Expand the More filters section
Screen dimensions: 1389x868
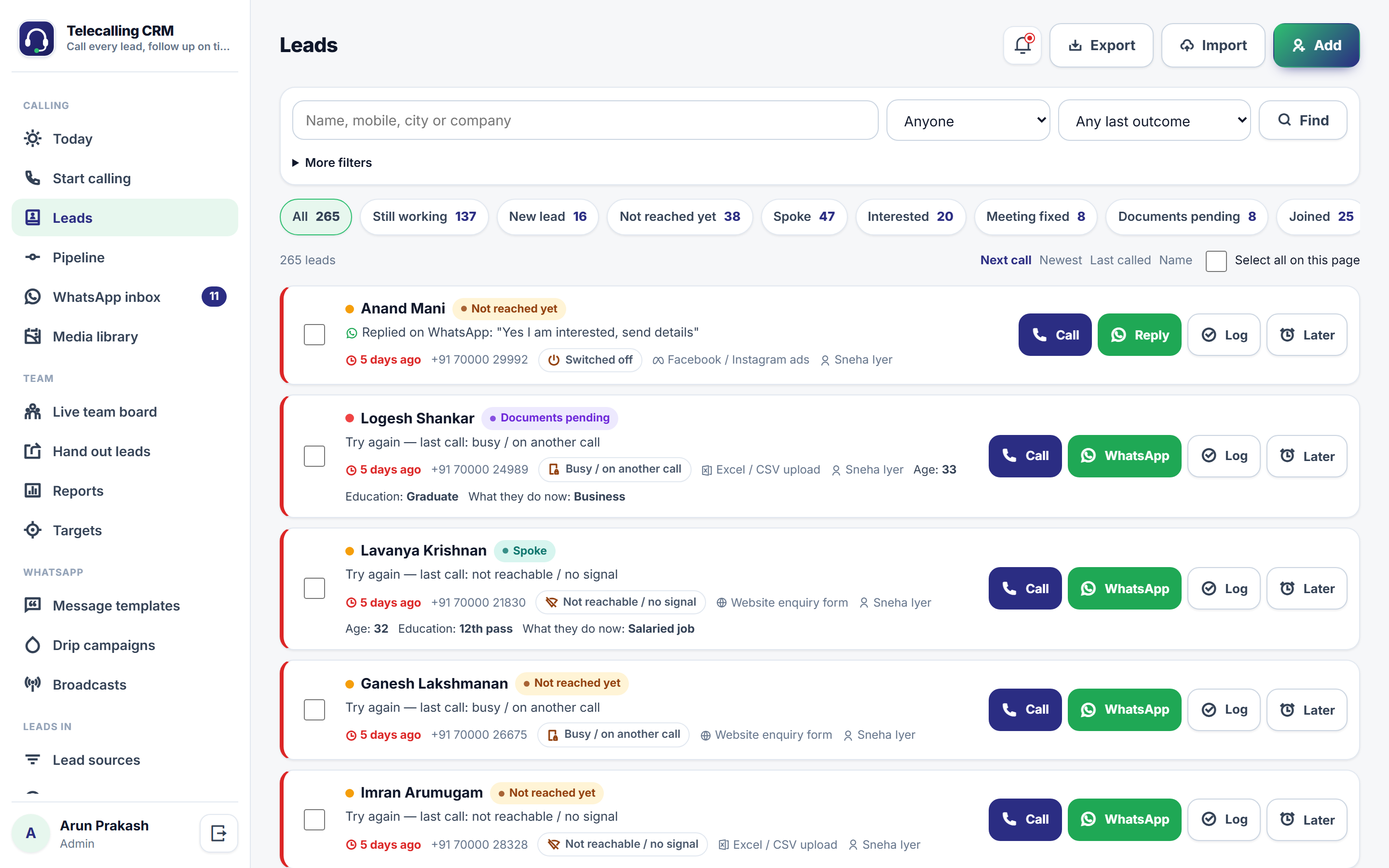[x=332, y=163]
